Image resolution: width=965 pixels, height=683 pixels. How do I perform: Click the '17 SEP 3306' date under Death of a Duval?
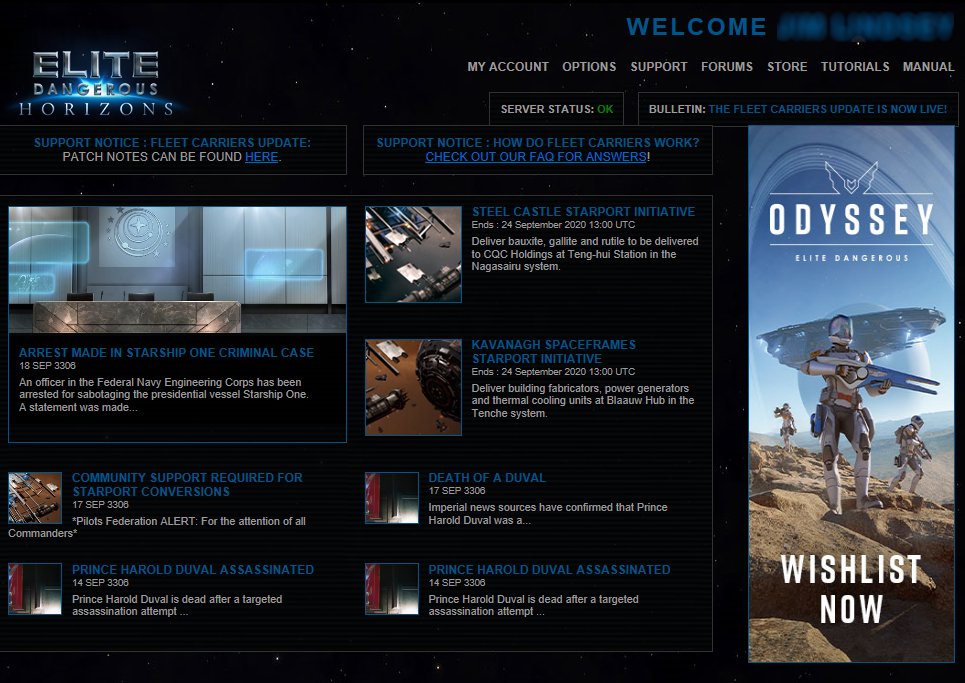(x=457, y=490)
